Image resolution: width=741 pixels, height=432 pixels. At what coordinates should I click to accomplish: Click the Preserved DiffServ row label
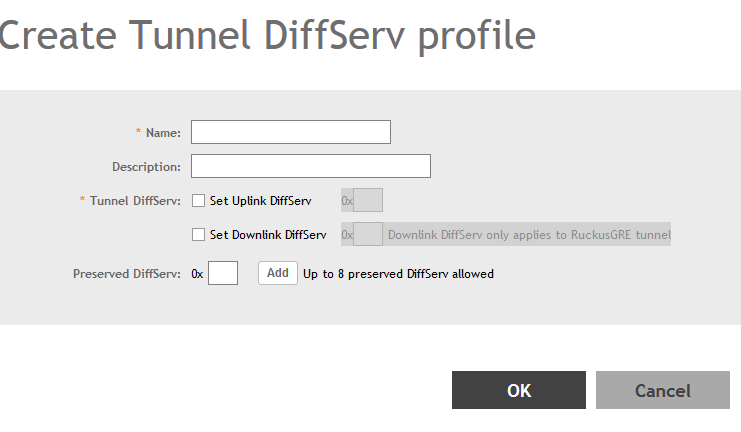[x=126, y=273]
